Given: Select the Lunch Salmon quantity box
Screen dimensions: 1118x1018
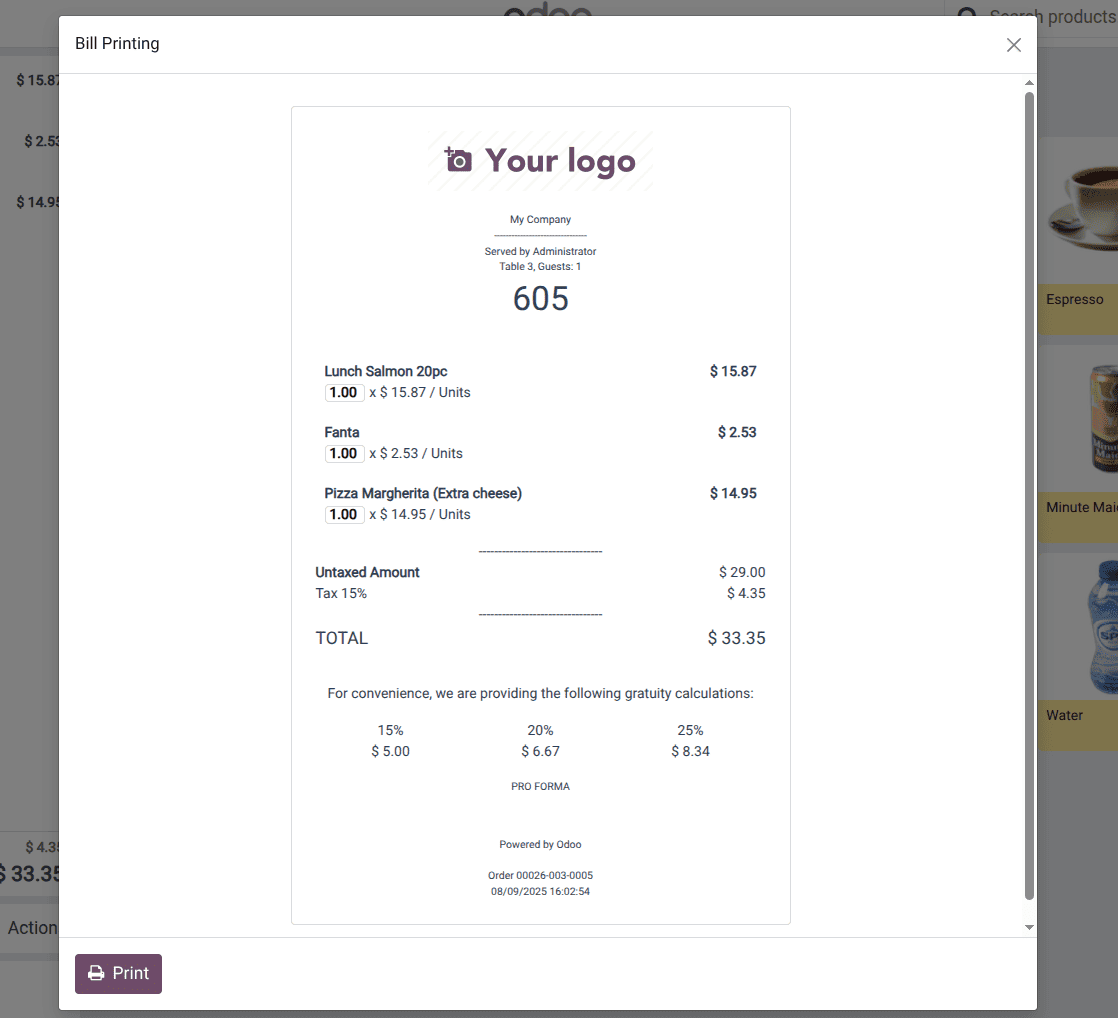Looking at the screenshot, I should (344, 393).
